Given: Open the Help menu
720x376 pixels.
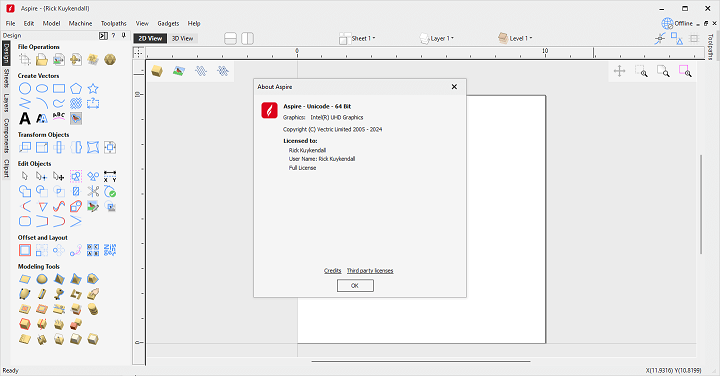Looking at the screenshot, I should click(x=194, y=23).
